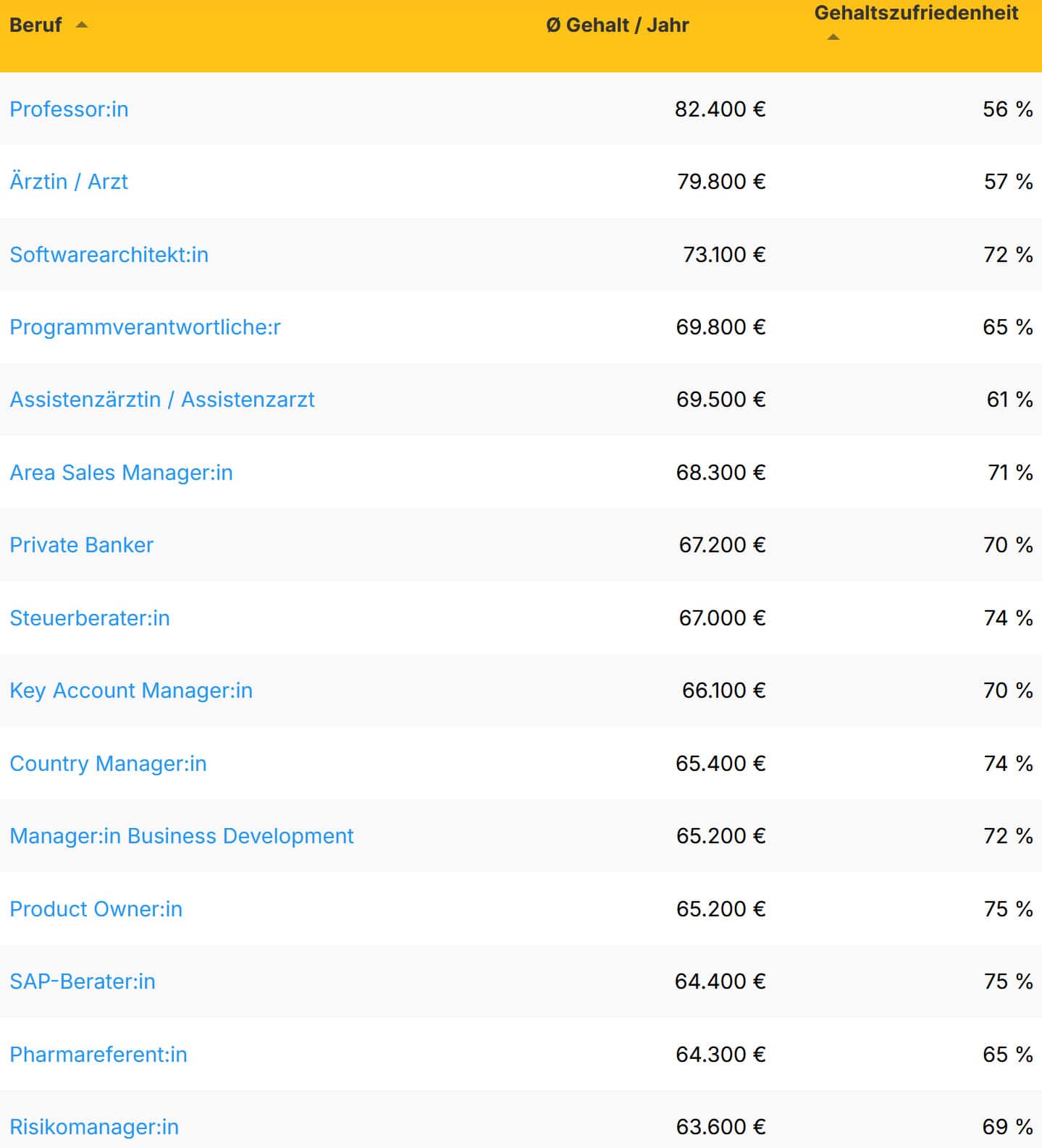The image size is (1042, 1148).
Task: Select salary value 66.100 €
Action: point(723,691)
